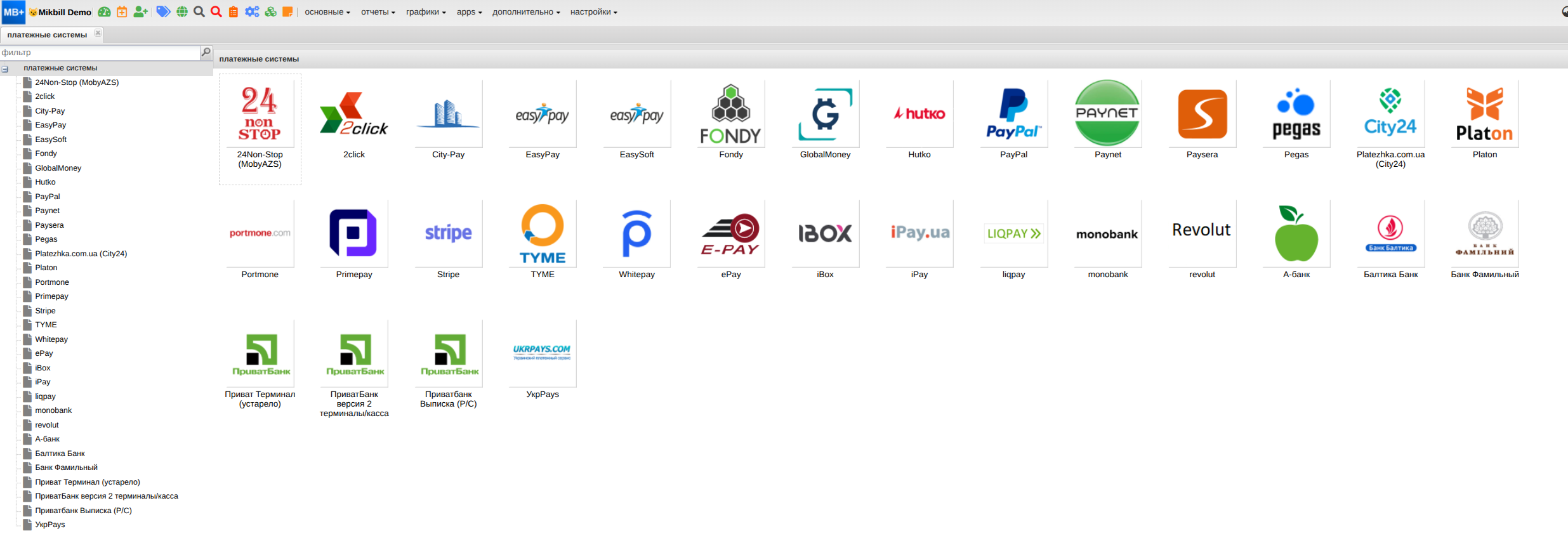This screenshot has width=1568, height=536.
Task: Click the filter search magnifier button
Action: pyautogui.click(x=206, y=53)
